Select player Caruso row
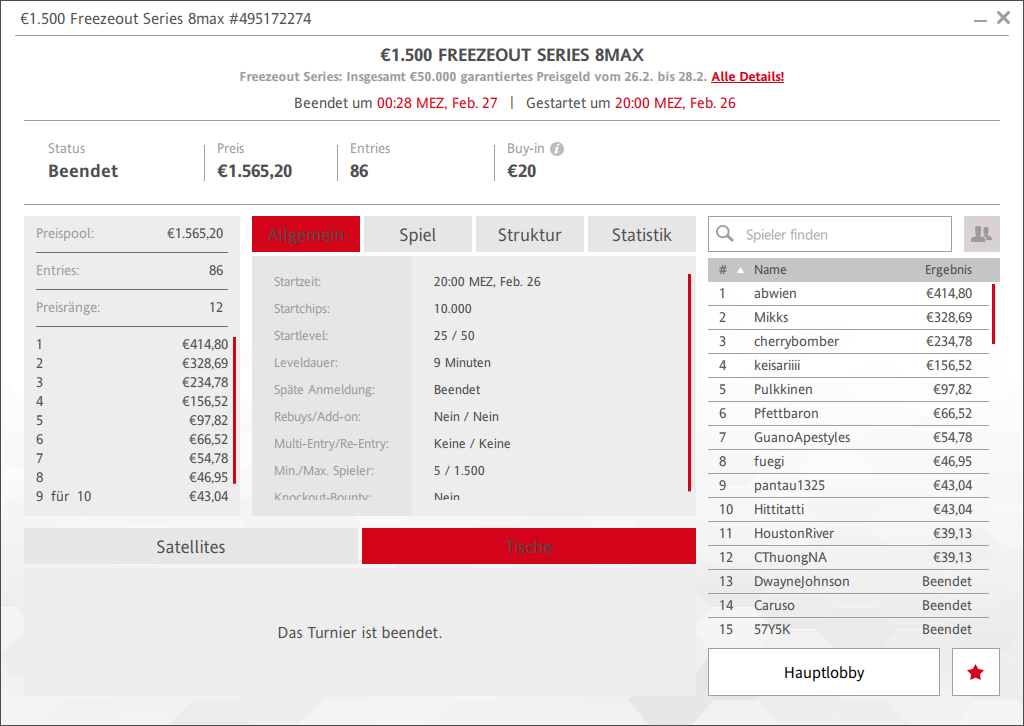1024x726 pixels. (x=848, y=605)
